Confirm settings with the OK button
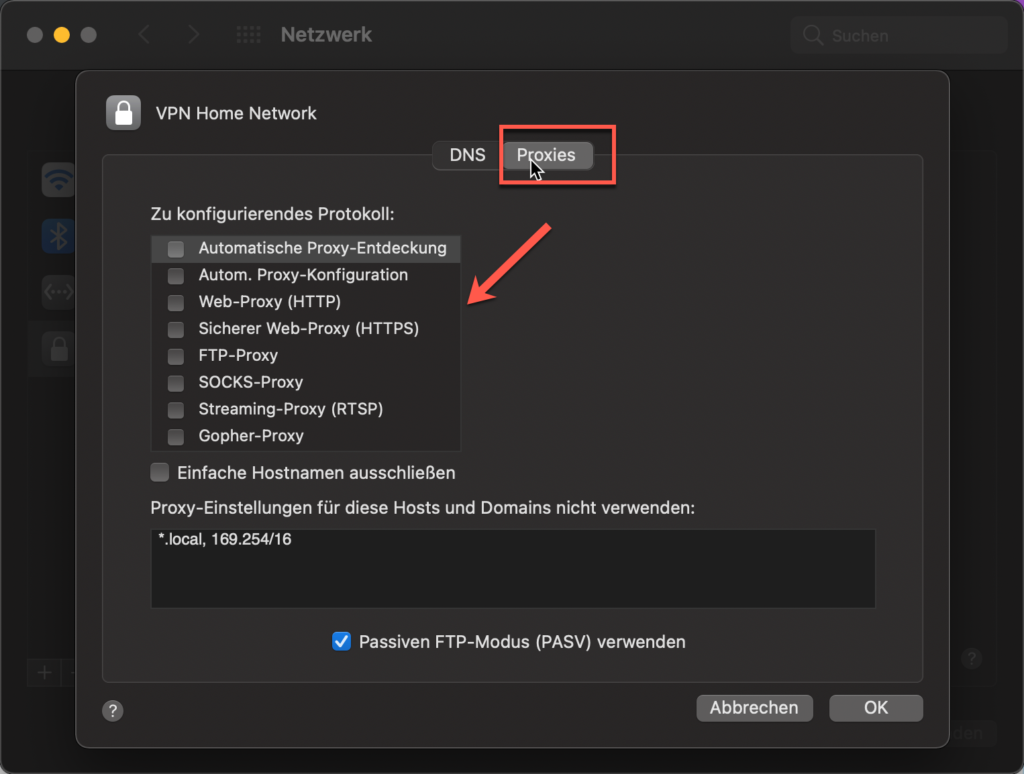This screenshot has width=1024, height=774. [876, 707]
